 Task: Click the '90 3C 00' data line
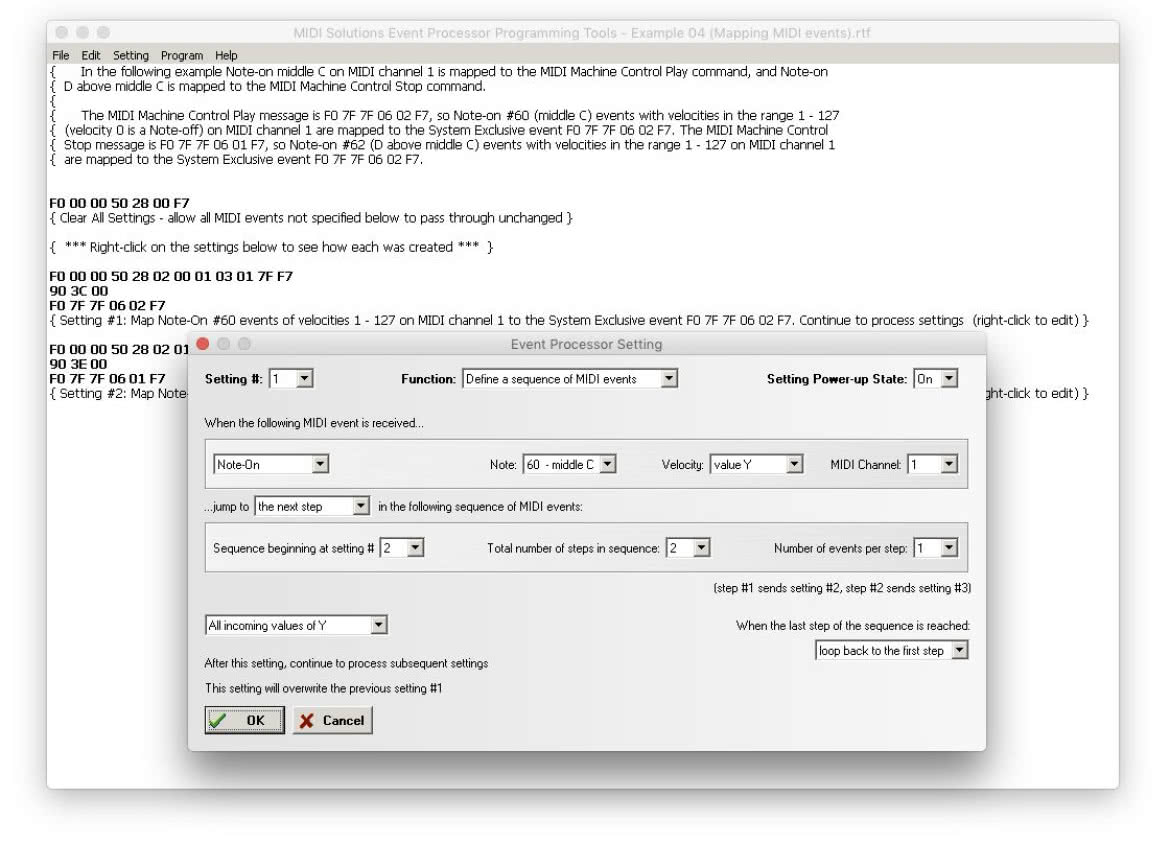tap(78, 291)
